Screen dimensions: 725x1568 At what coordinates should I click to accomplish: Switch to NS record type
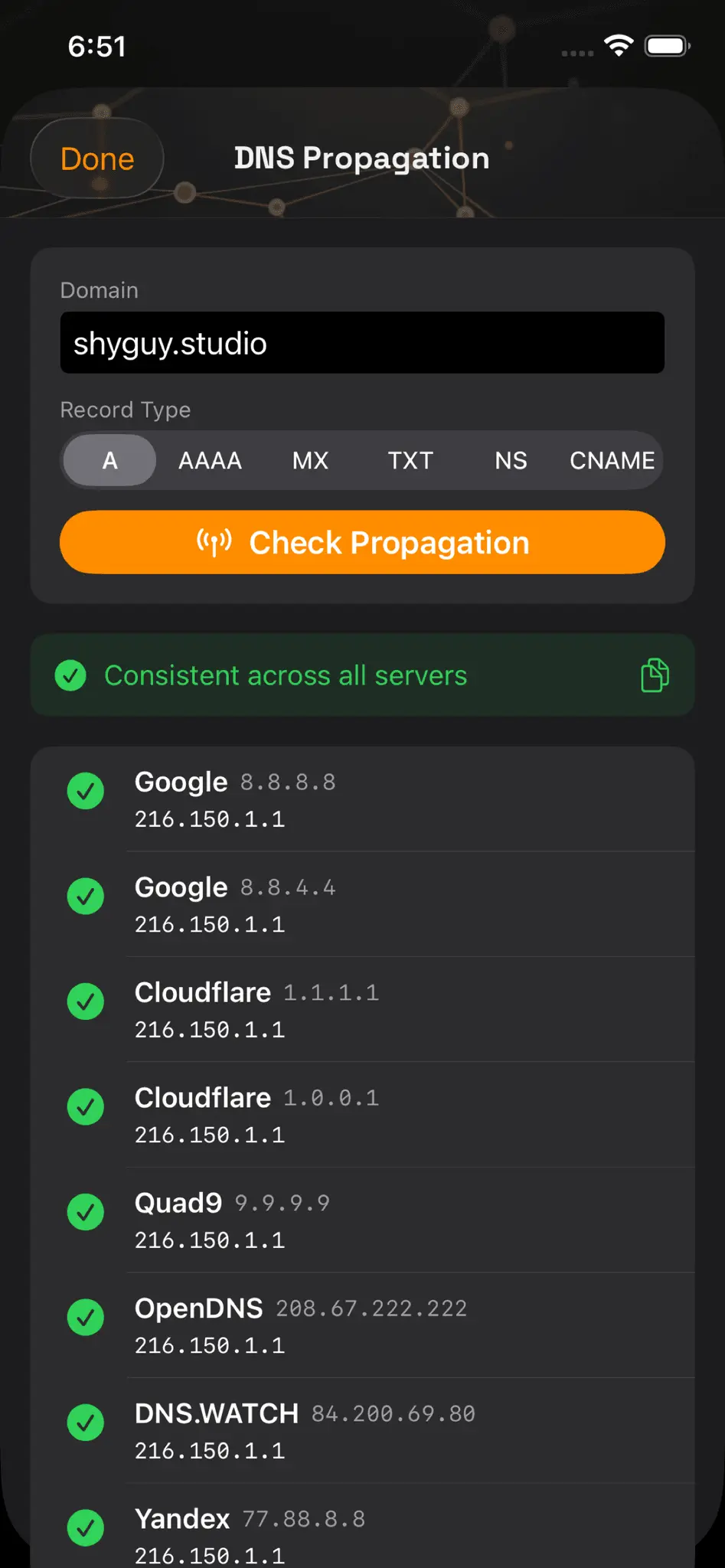pyautogui.click(x=511, y=460)
